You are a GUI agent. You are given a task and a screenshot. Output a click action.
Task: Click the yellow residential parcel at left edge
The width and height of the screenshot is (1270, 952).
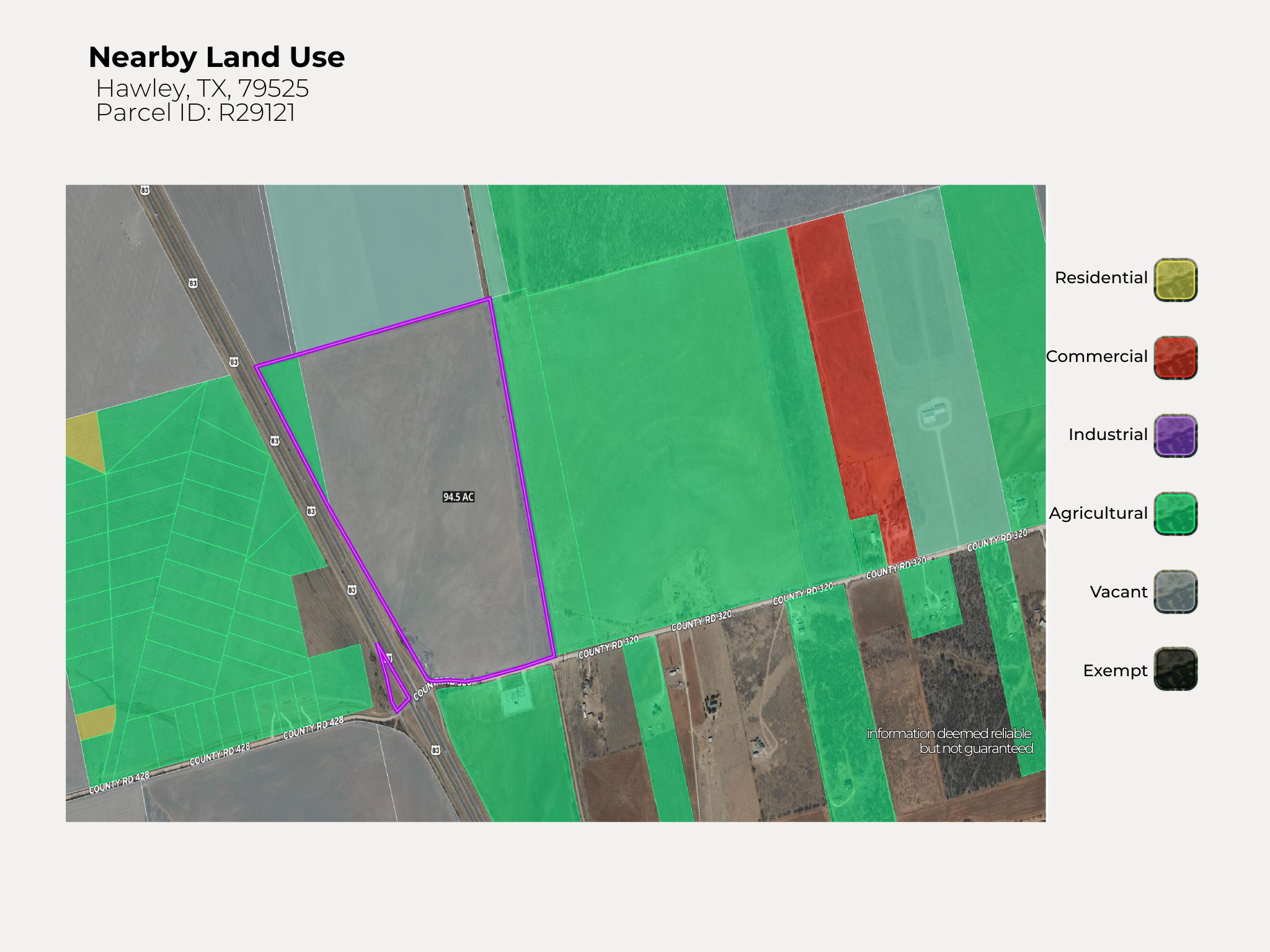pyautogui.click(x=84, y=437)
